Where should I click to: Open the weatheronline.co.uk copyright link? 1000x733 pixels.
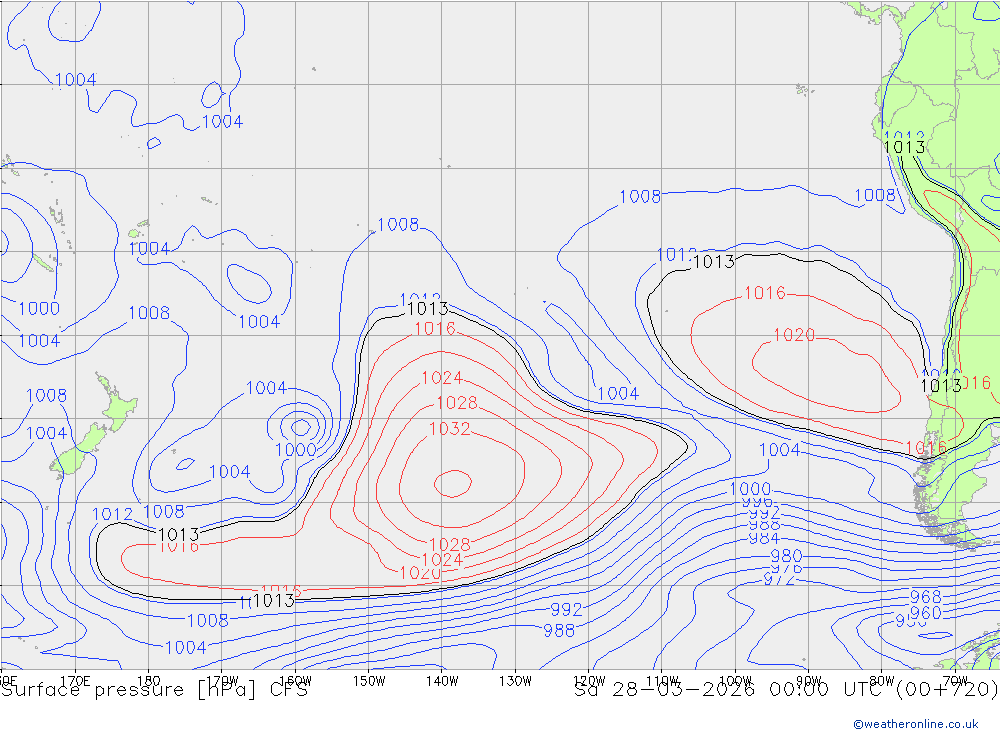pyautogui.click(x=915, y=724)
